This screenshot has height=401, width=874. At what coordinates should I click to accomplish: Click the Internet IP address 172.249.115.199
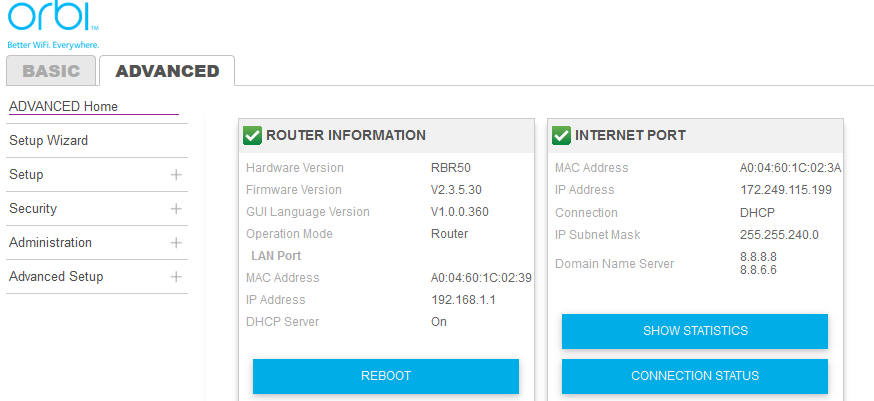[x=785, y=190]
